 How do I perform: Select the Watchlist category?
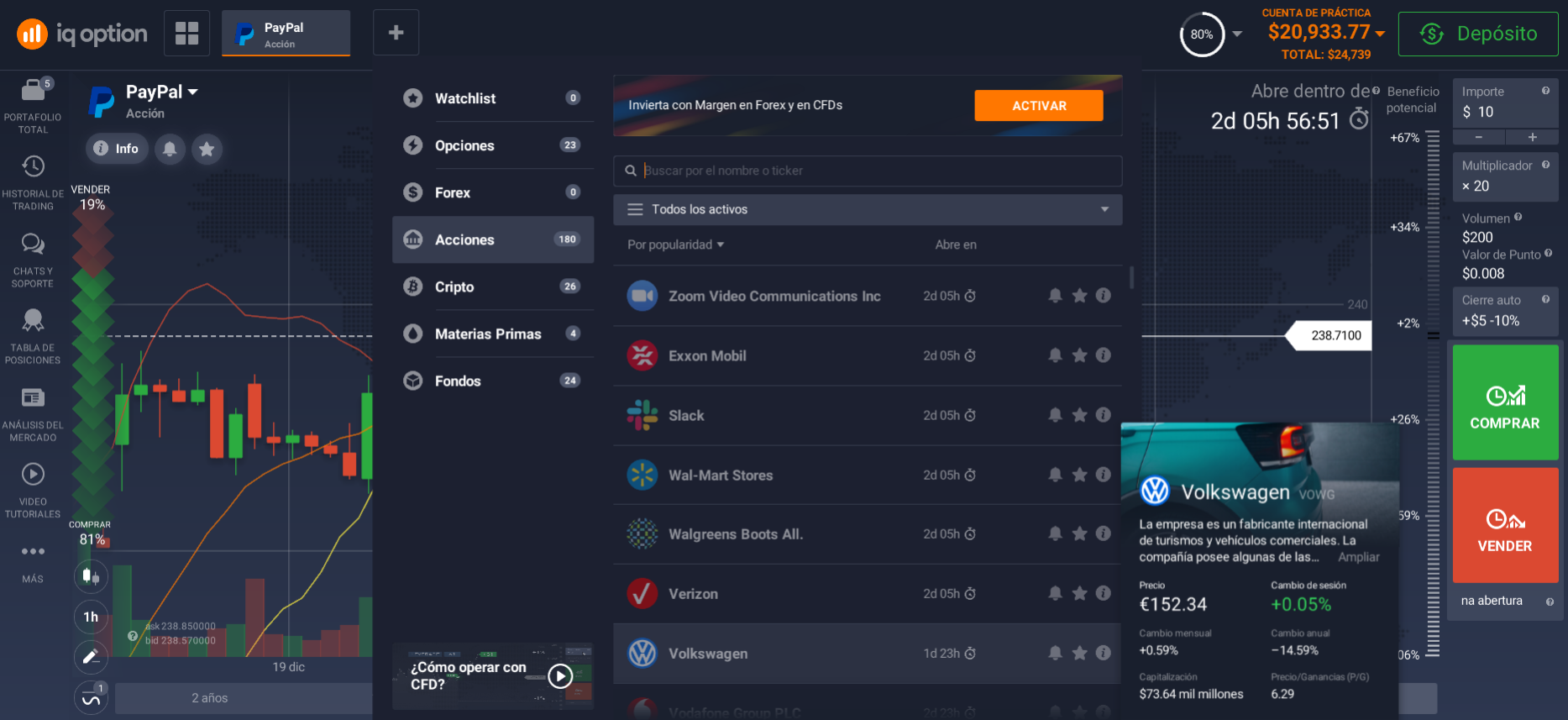click(x=493, y=98)
